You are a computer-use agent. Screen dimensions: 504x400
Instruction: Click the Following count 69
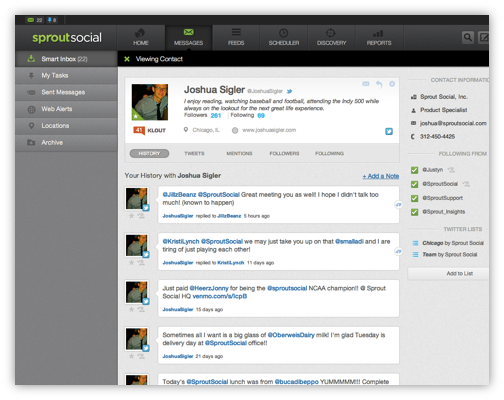pyautogui.click(x=261, y=115)
